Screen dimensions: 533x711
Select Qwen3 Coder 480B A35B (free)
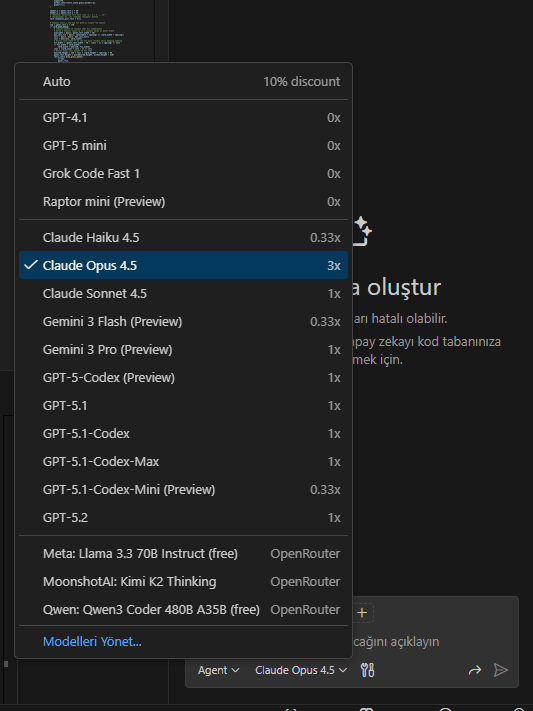pyautogui.click(x=183, y=610)
